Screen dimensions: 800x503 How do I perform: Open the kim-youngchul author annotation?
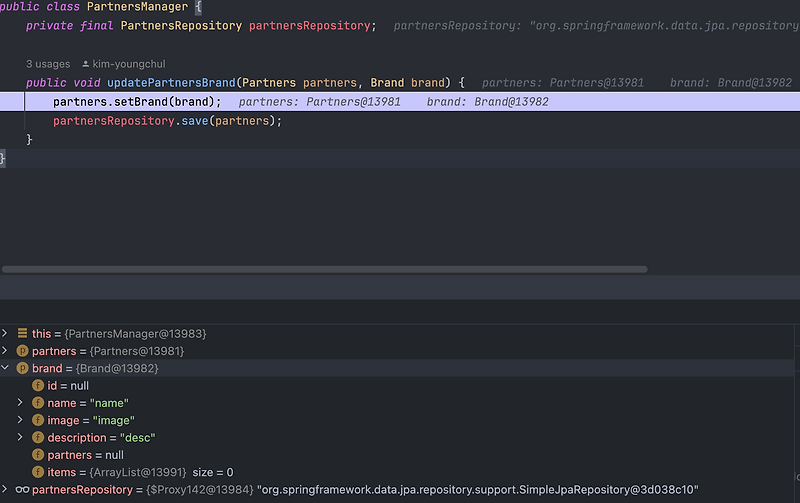129,64
